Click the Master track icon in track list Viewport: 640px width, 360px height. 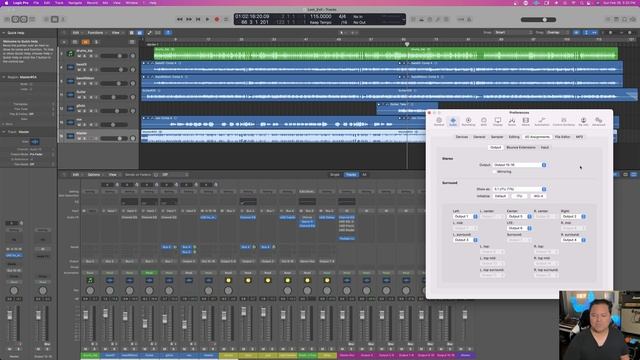point(70,136)
